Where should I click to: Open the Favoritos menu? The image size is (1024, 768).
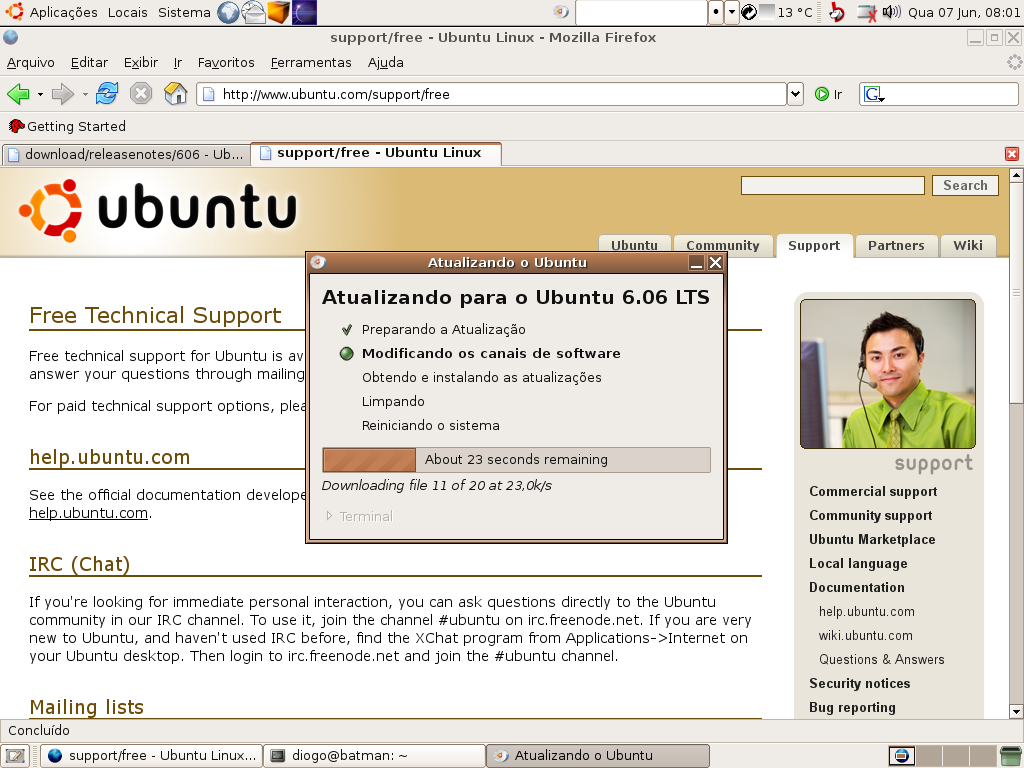click(x=226, y=63)
